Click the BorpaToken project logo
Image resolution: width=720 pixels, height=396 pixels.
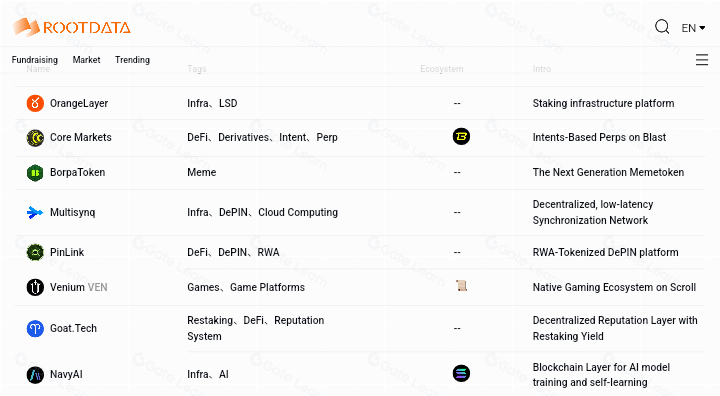coord(35,173)
